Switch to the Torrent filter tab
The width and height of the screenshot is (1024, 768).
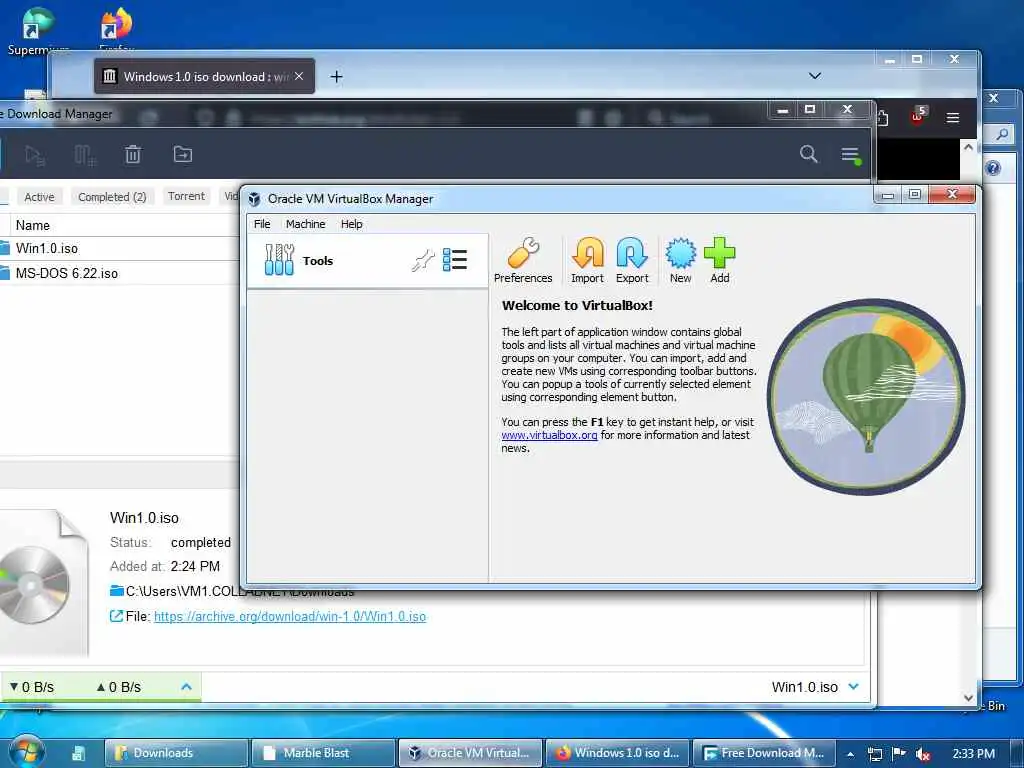pos(186,196)
